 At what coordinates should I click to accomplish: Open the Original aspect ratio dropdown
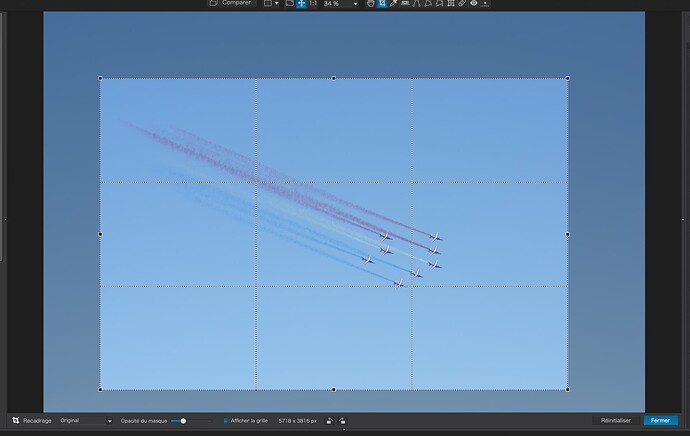coord(86,421)
